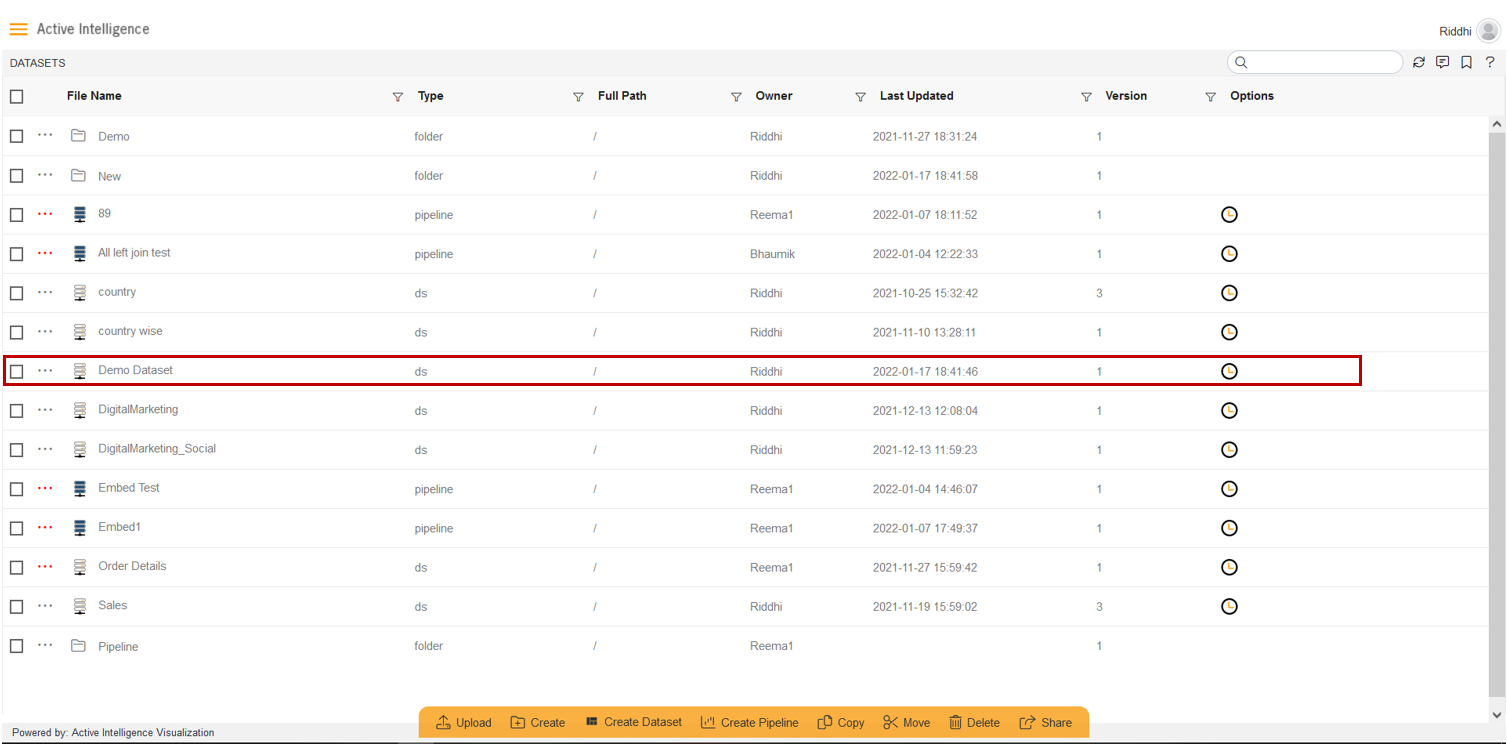Select checkbox for Order Details row
The height and width of the screenshot is (745, 1507).
point(16,567)
